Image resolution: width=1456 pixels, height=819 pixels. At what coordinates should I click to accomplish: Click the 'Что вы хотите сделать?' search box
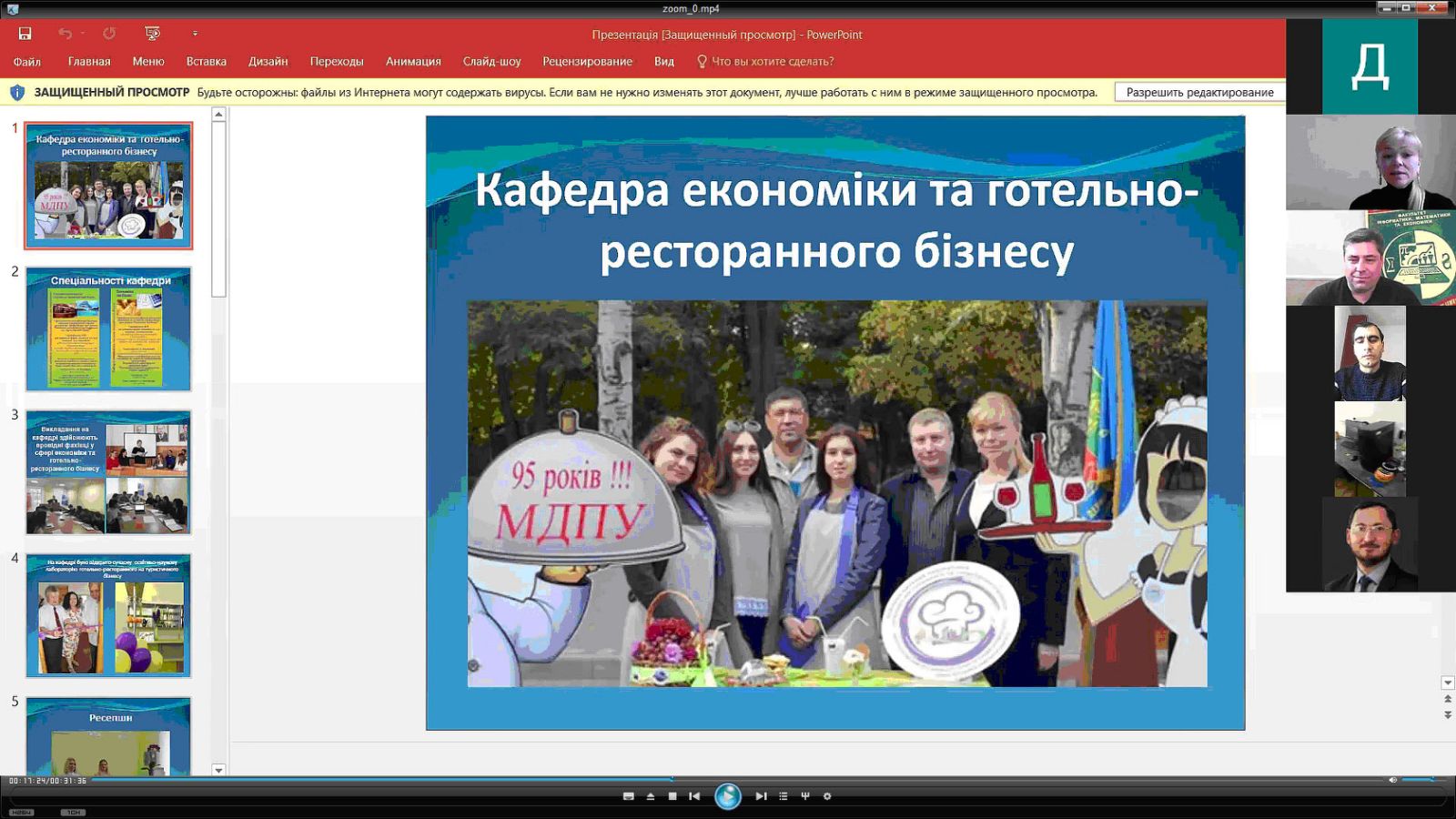point(772,62)
